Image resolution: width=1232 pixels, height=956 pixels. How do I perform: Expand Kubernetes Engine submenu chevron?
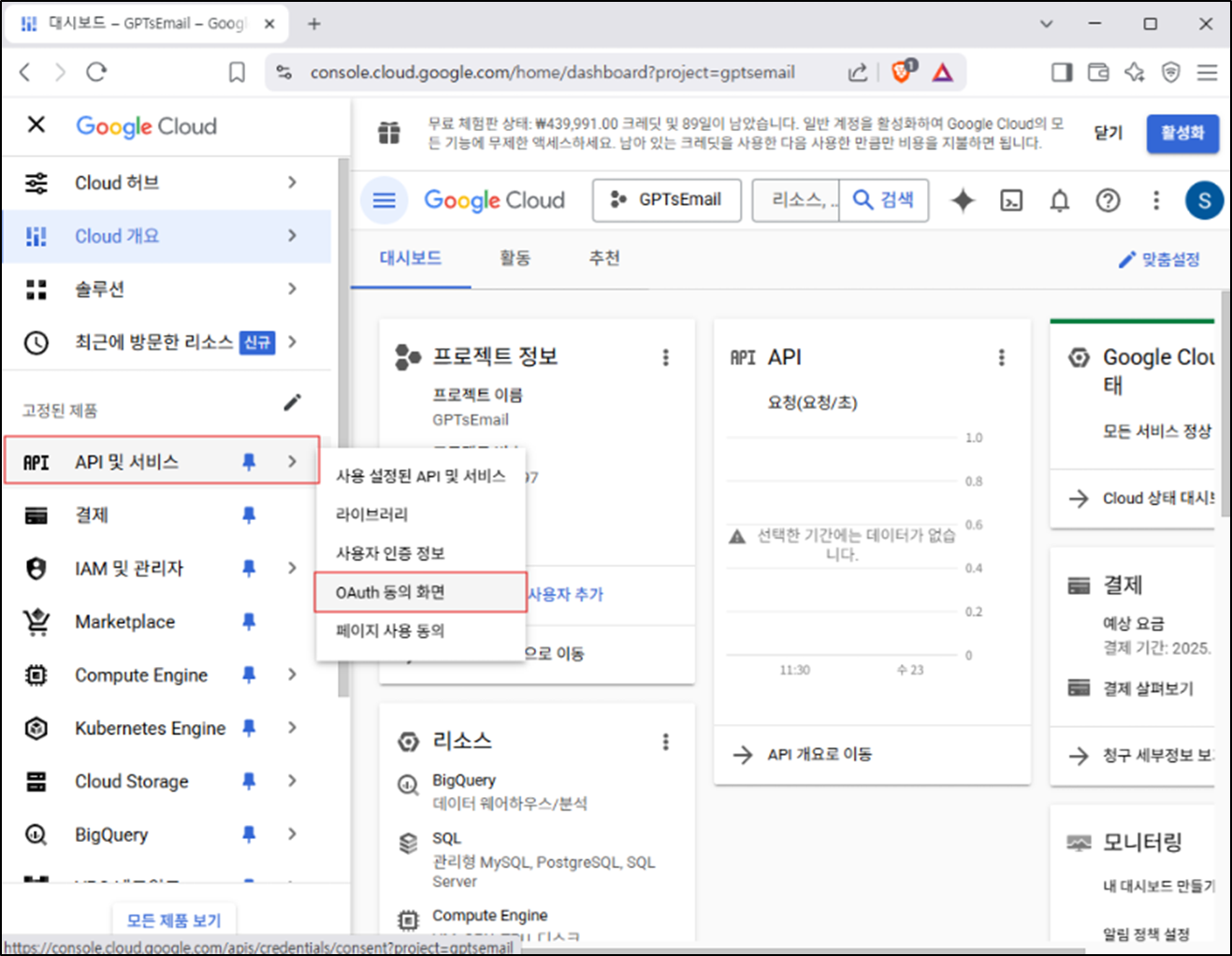[292, 728]
